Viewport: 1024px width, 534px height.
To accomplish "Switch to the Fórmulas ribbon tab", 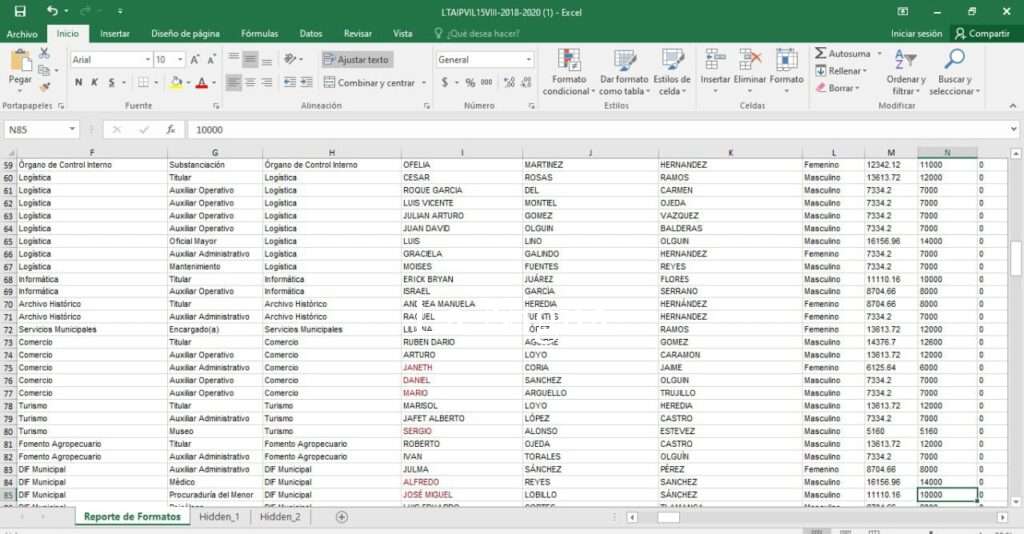I will click(x=259, y=34).
